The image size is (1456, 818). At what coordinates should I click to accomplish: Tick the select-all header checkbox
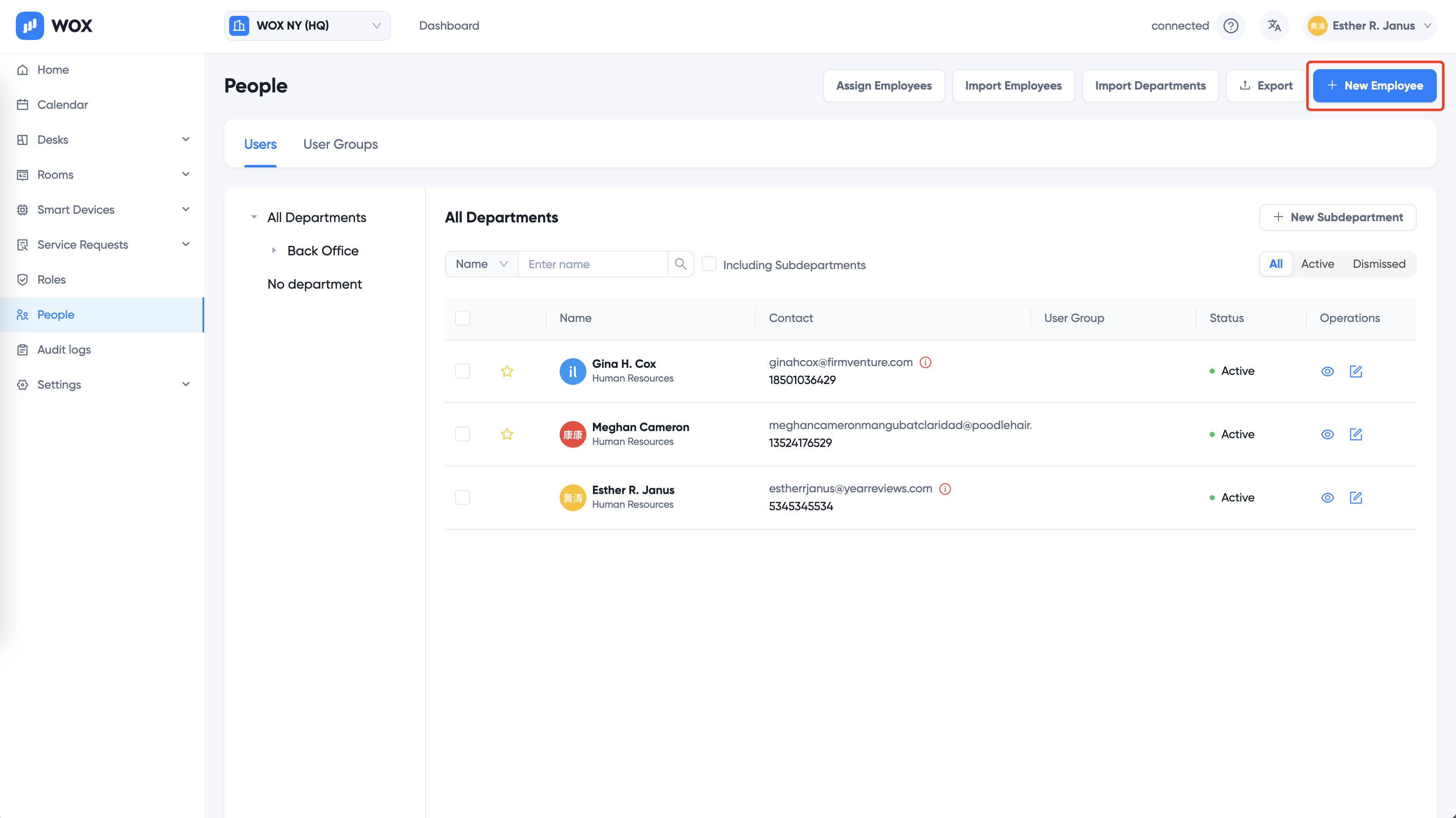tap(463, 318)
